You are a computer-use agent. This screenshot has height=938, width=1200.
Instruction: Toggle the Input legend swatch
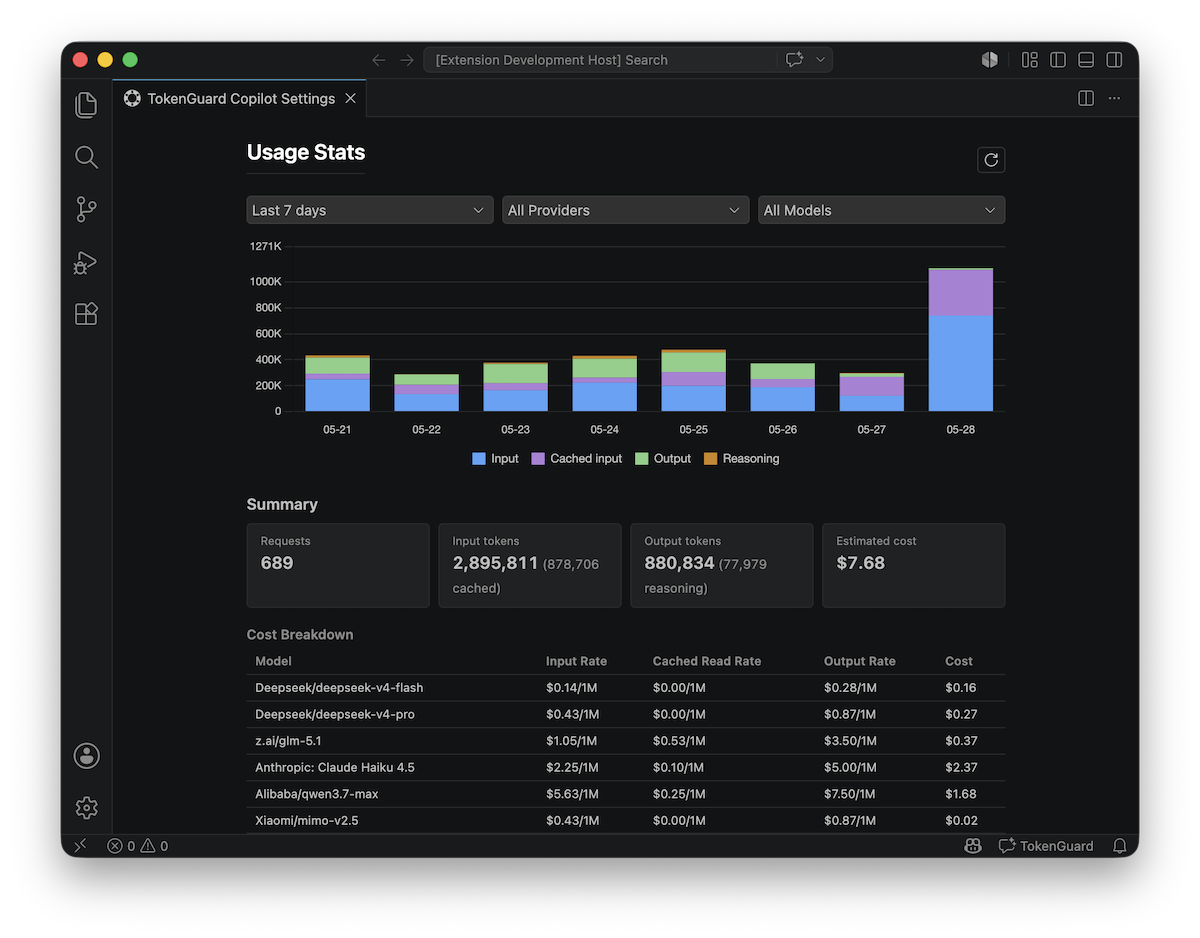[x=479, y=459]
